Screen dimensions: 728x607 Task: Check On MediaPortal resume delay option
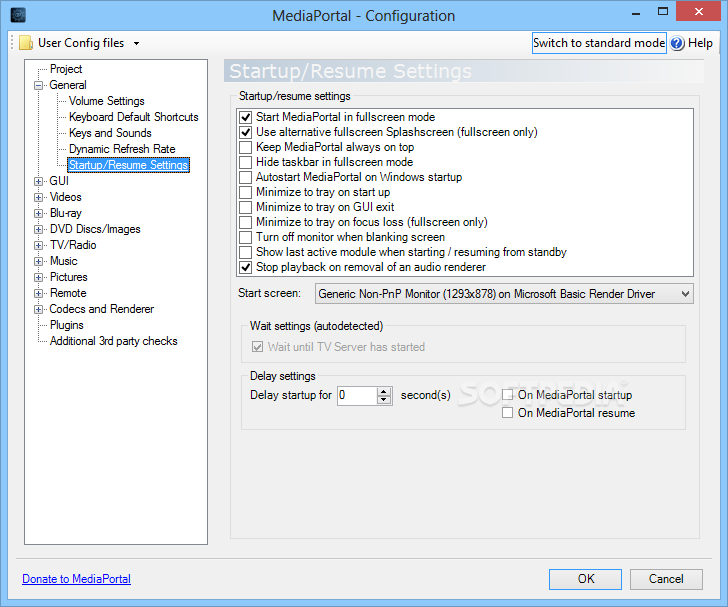pyautogui.click(x=507, y=412)
